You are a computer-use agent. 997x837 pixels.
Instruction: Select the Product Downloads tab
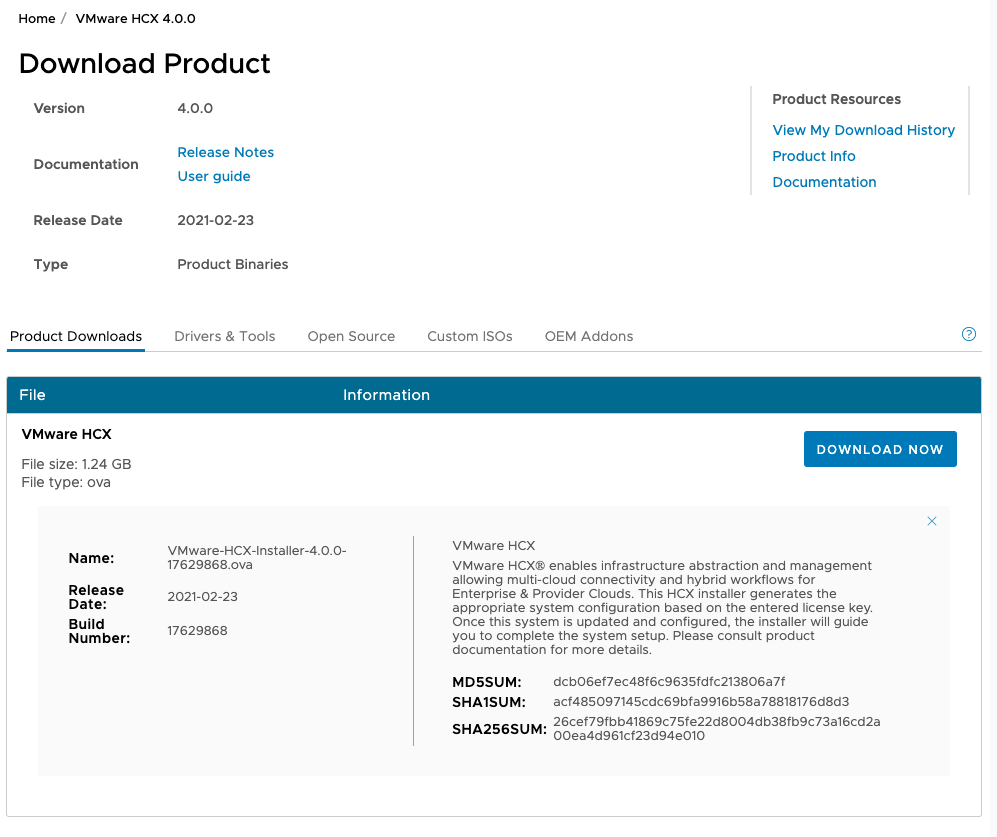point(76,336)
